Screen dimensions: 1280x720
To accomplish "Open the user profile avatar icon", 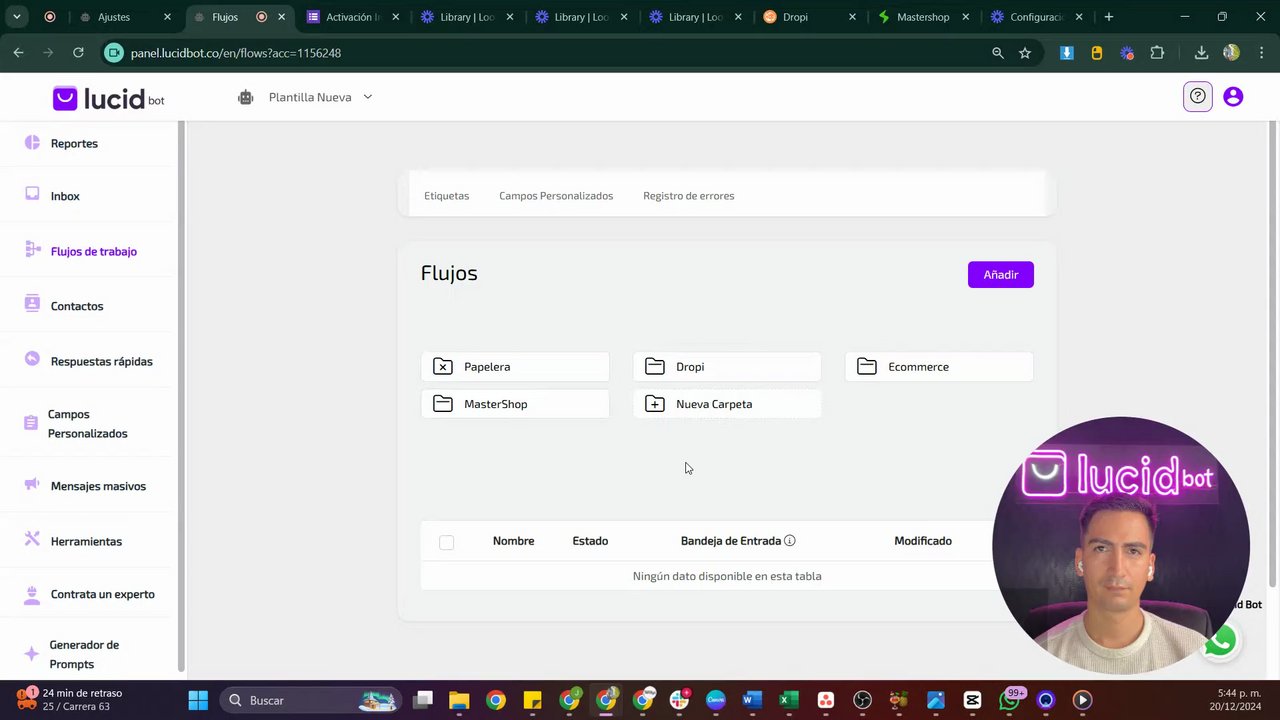I will pyautogui.click(x=1233, y=96).
